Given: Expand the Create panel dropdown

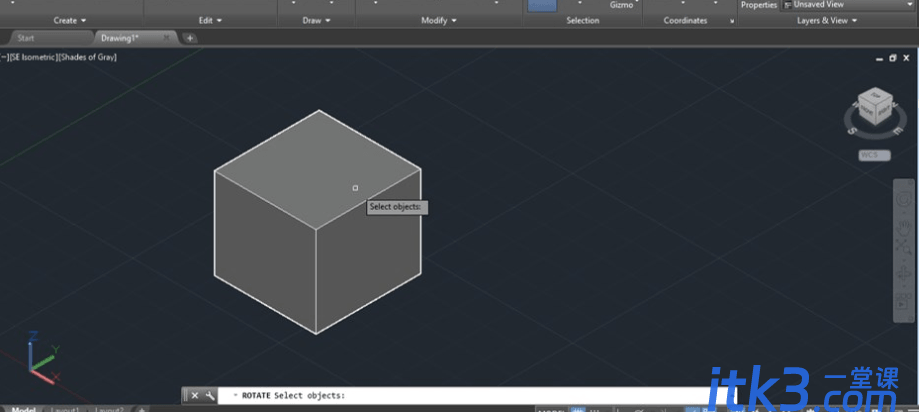Looking at the screenshot, I should [x=70, y=21].
